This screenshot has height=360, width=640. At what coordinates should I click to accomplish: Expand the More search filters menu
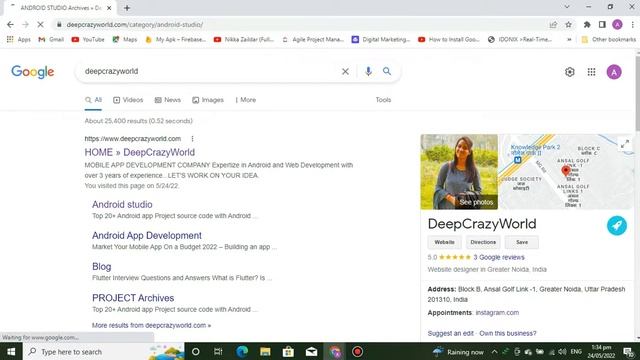point(246,100)
